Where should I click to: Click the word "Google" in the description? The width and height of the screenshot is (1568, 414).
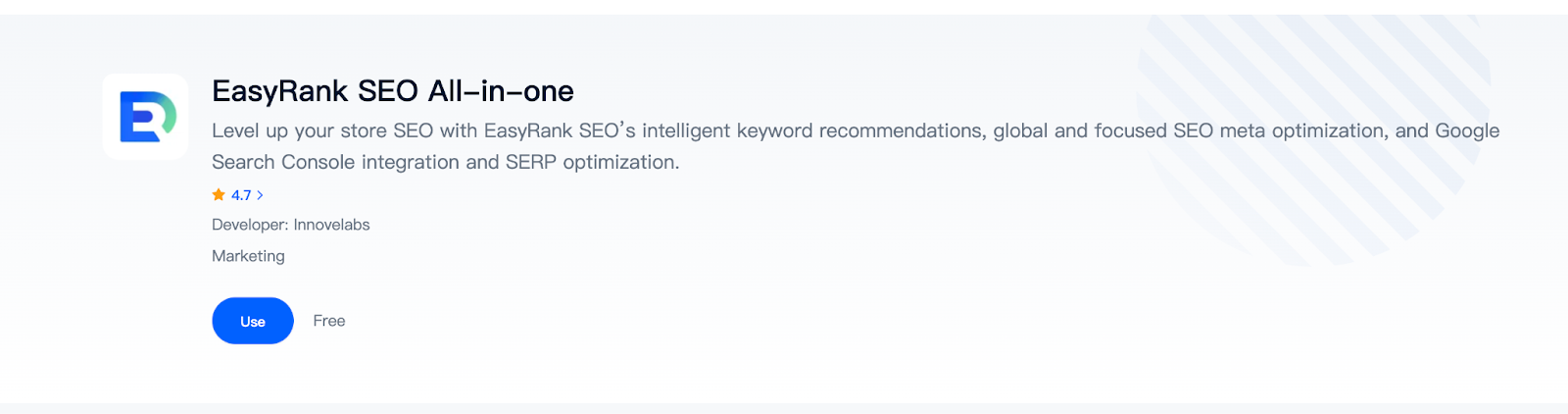coord(1467,130)
